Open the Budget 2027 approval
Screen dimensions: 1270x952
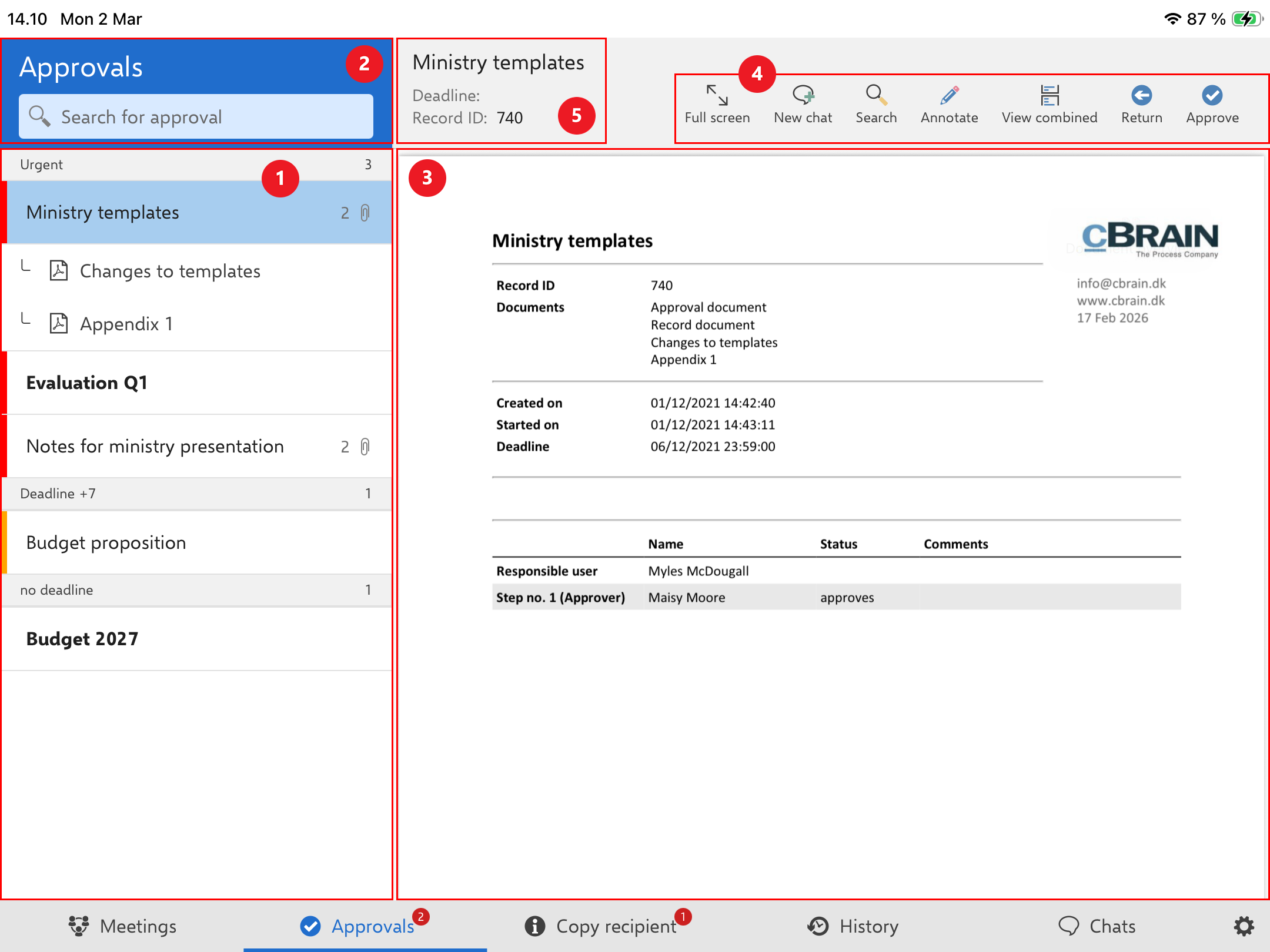point(197,639)
